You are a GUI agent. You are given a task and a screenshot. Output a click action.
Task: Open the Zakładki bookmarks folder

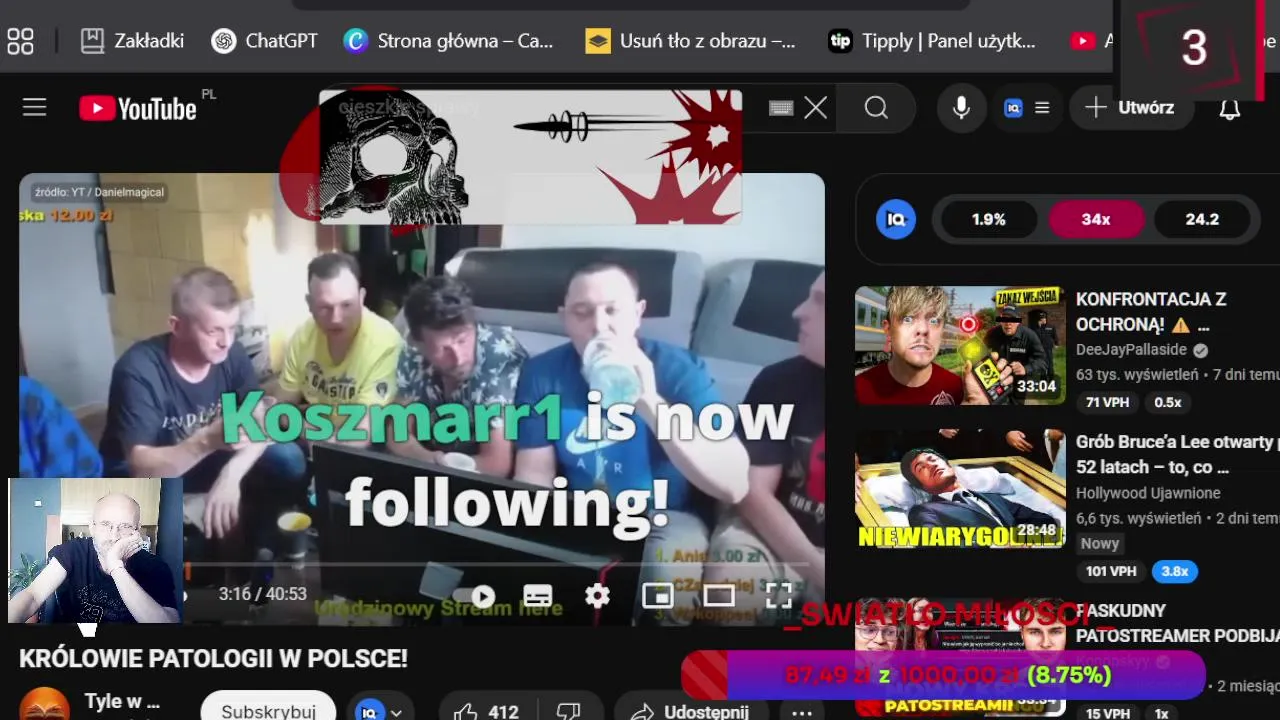(132, 41)
